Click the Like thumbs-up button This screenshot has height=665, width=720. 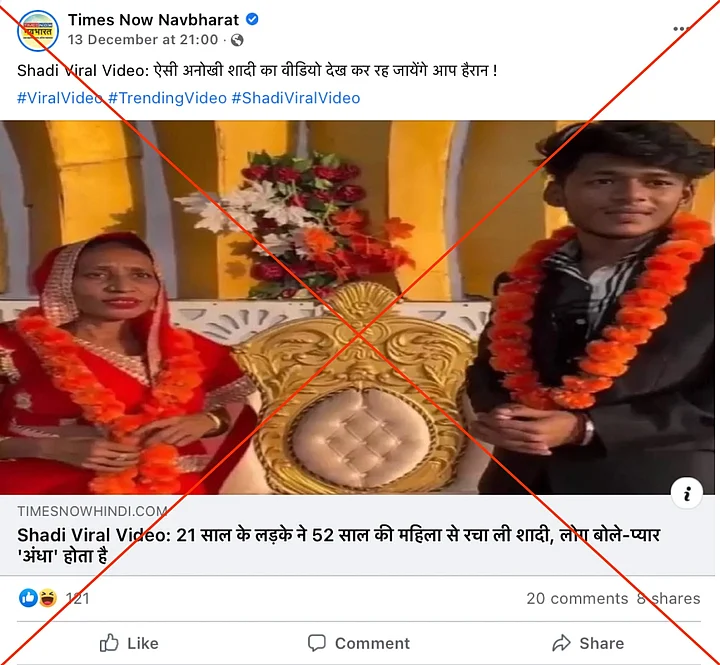point(129,643)
